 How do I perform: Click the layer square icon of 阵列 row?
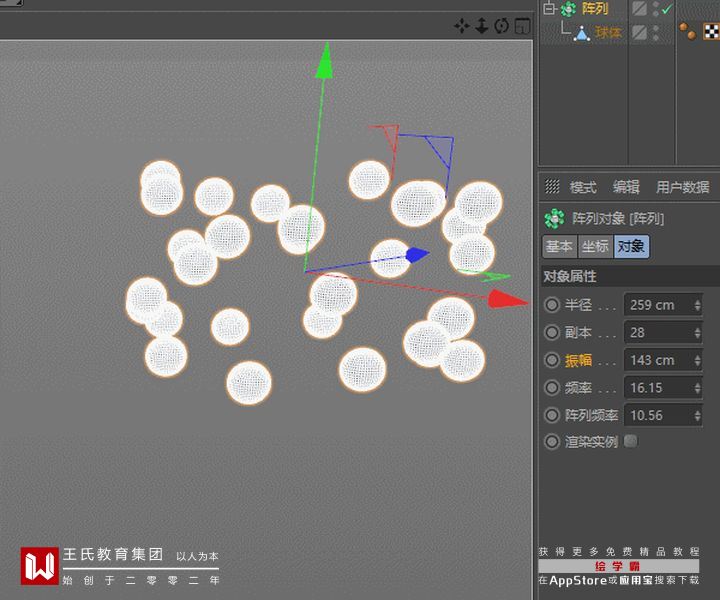coord(639,8)
